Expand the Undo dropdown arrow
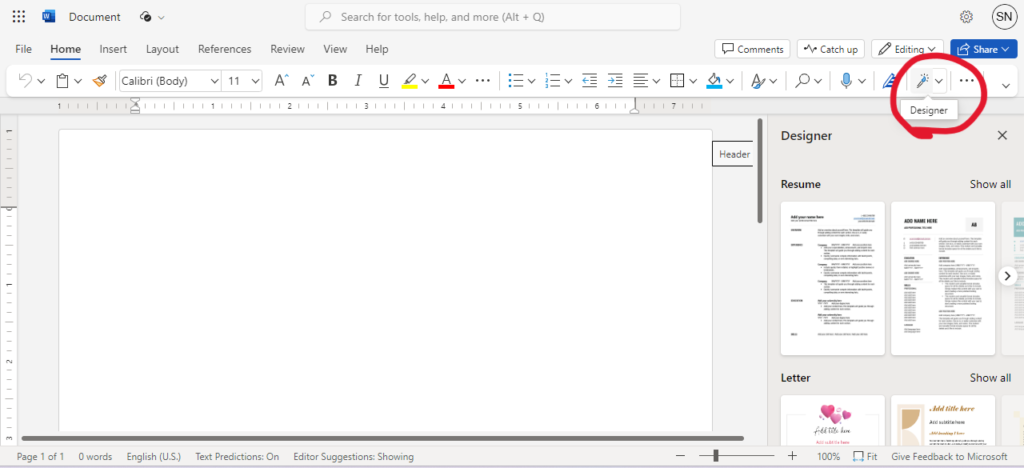The image size is (1024, 468). [x=41, y=82]
